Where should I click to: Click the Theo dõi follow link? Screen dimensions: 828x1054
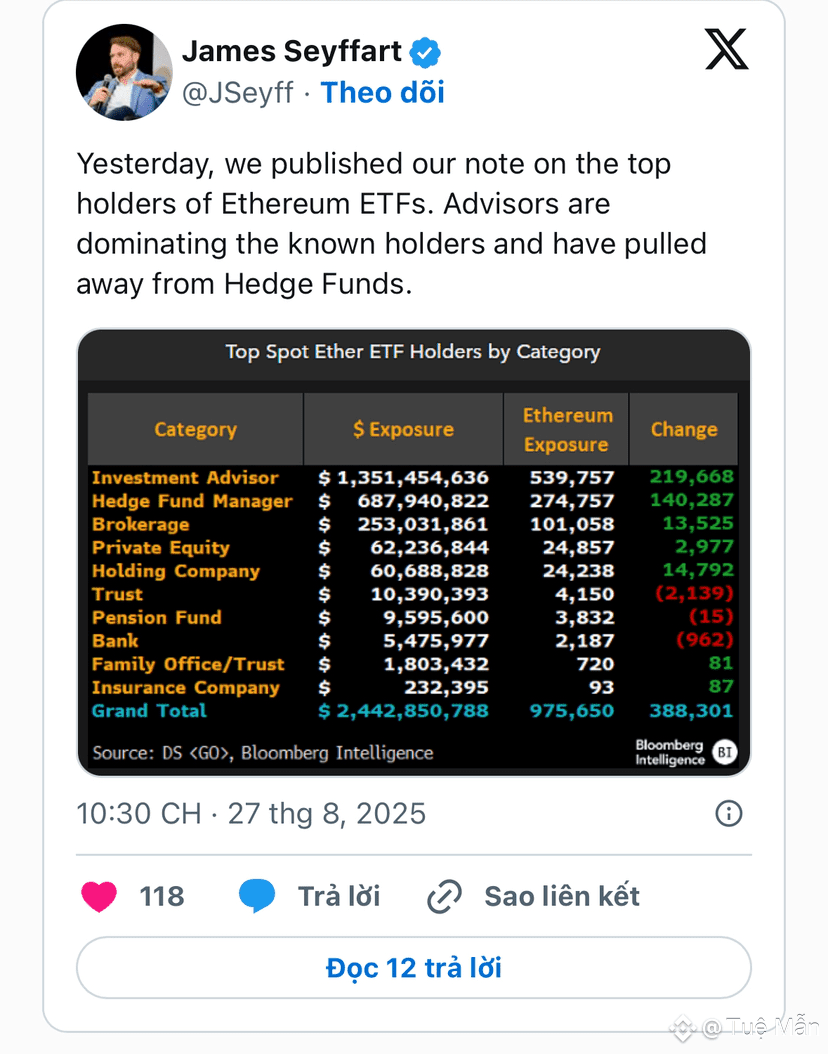[x=382, y=93]
